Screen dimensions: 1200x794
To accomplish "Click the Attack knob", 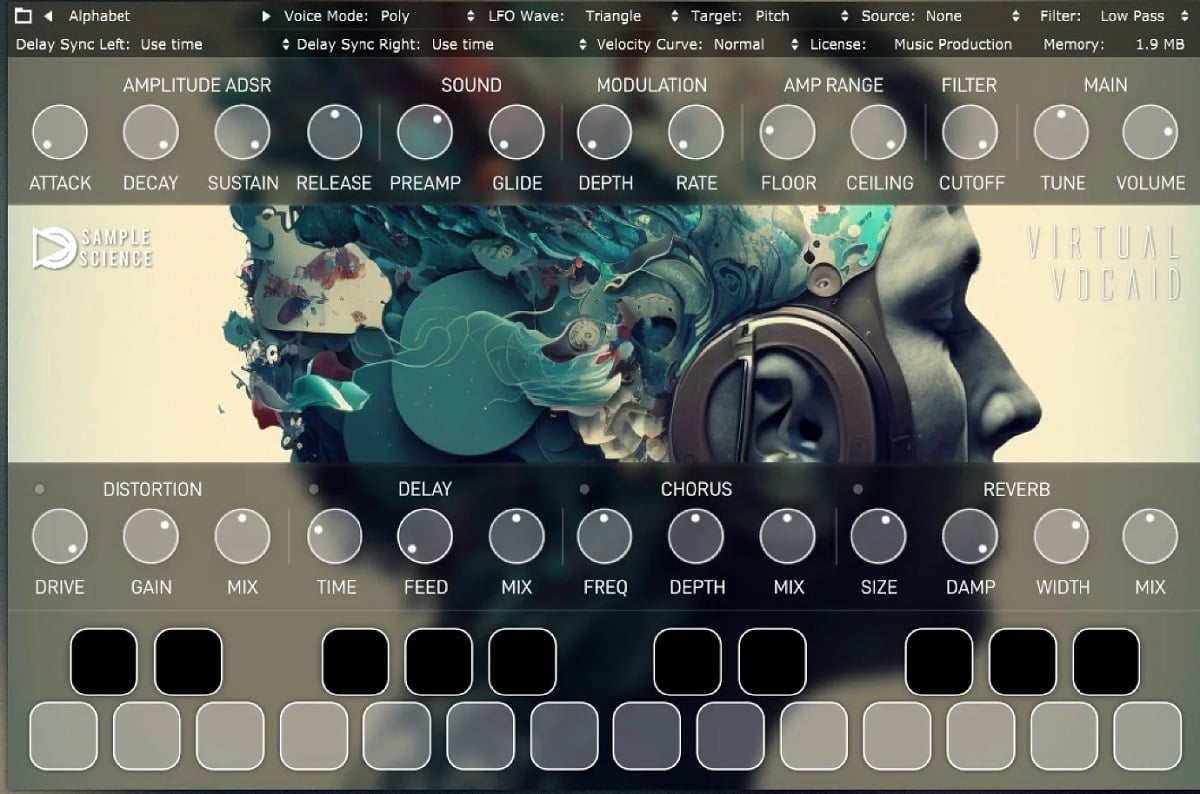I will (60, 132).
